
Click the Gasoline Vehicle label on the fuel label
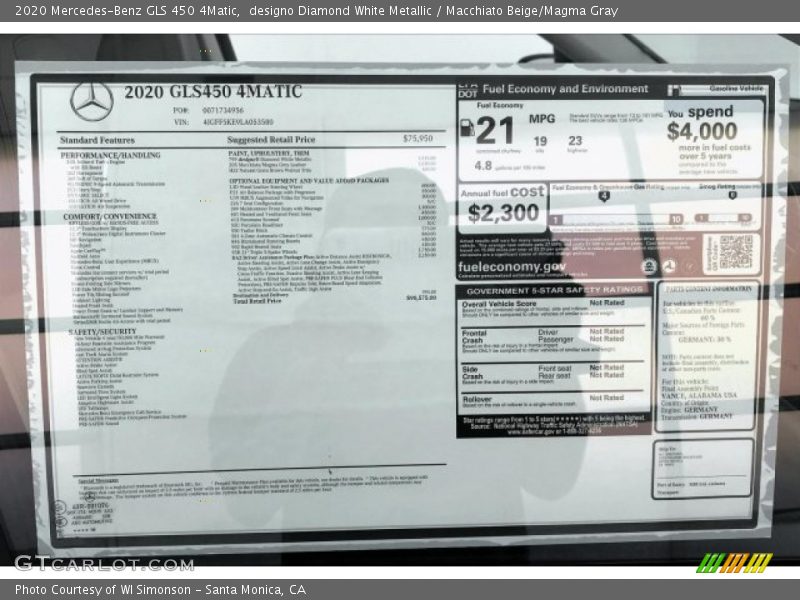coord(736,88)
